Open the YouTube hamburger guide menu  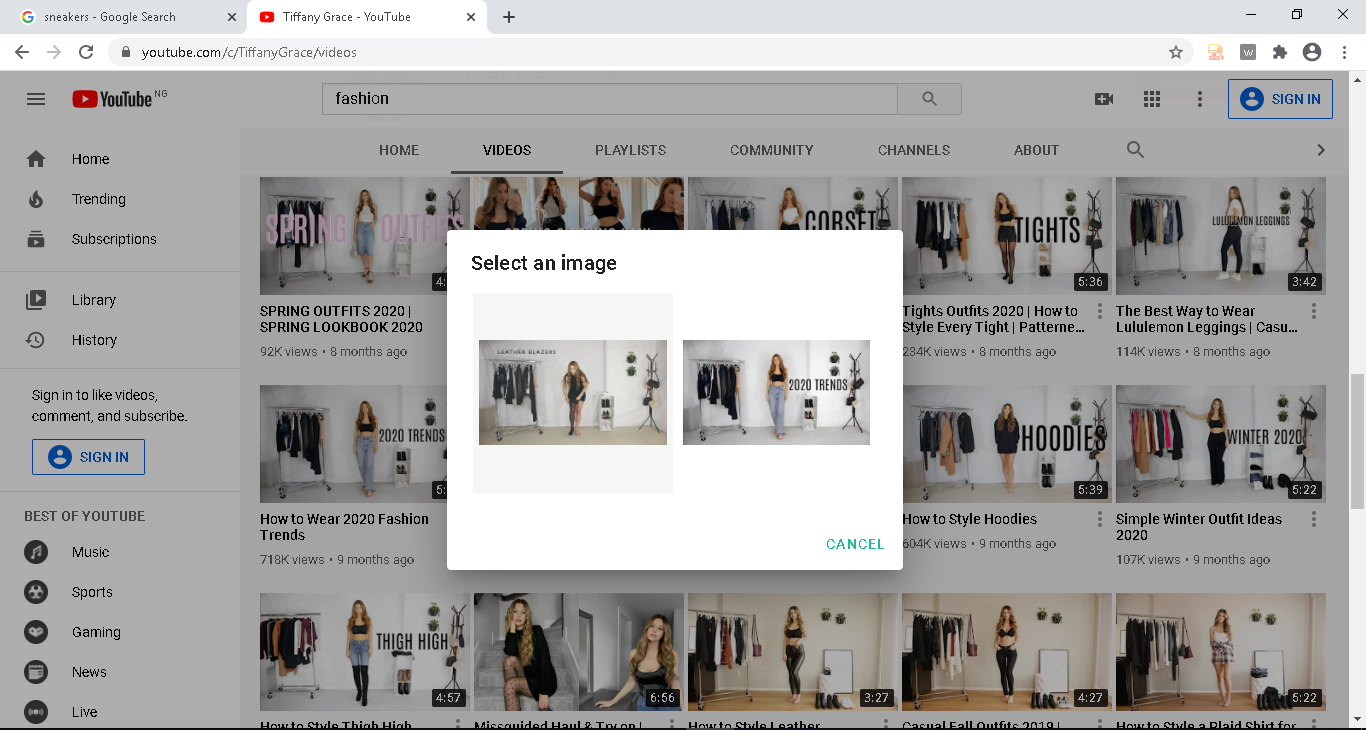click(36, 99)
